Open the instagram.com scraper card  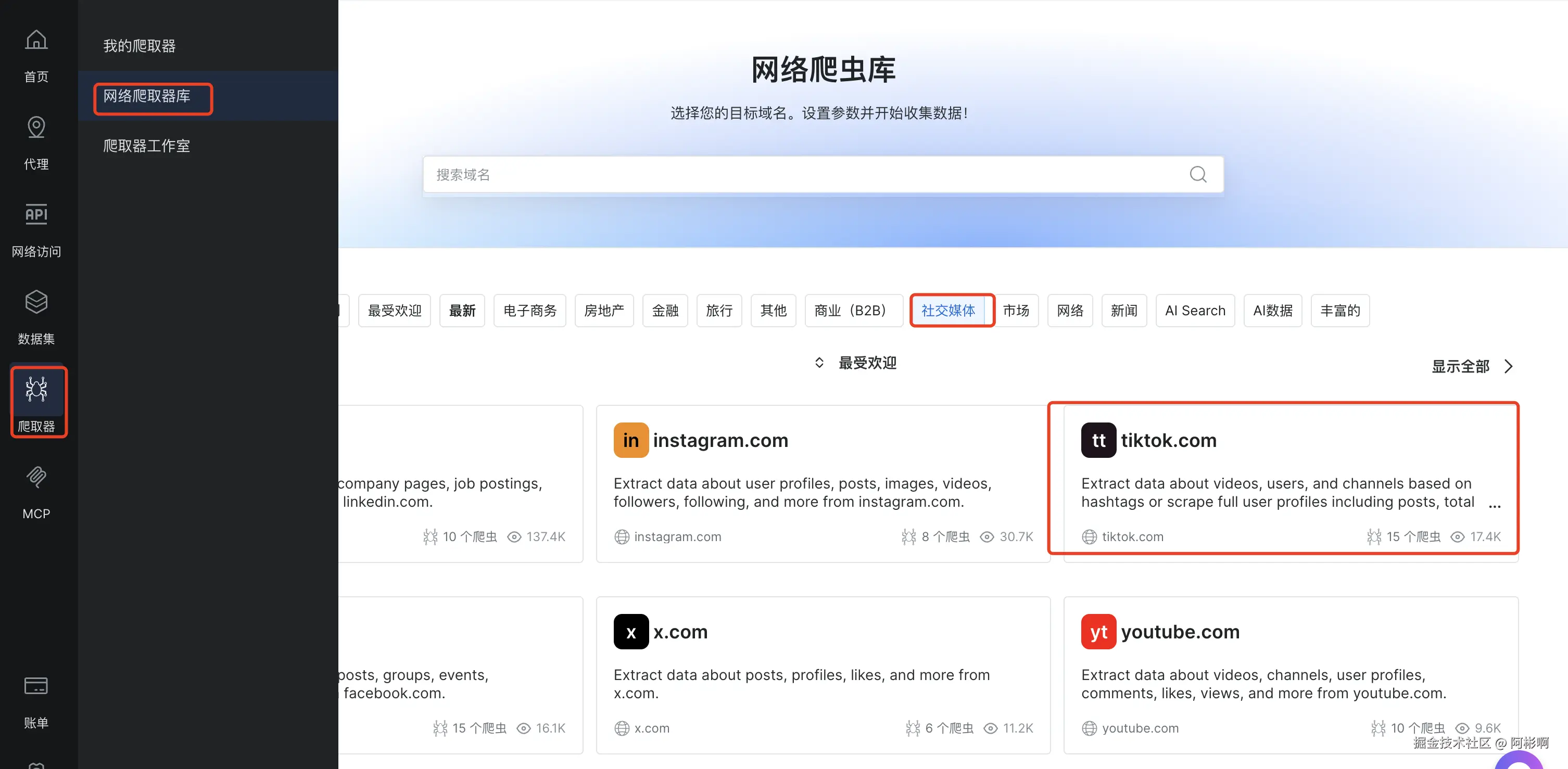pos(823,484)
